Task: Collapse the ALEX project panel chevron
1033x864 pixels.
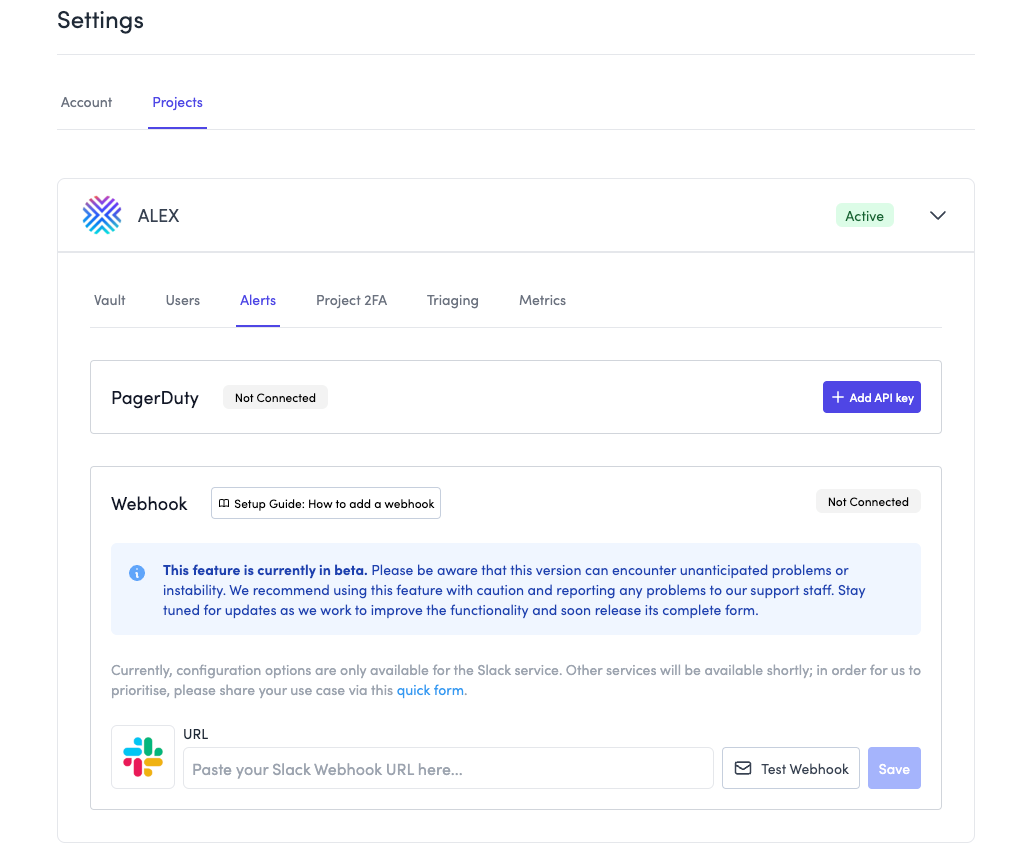Action: click(x=937, y=216)
